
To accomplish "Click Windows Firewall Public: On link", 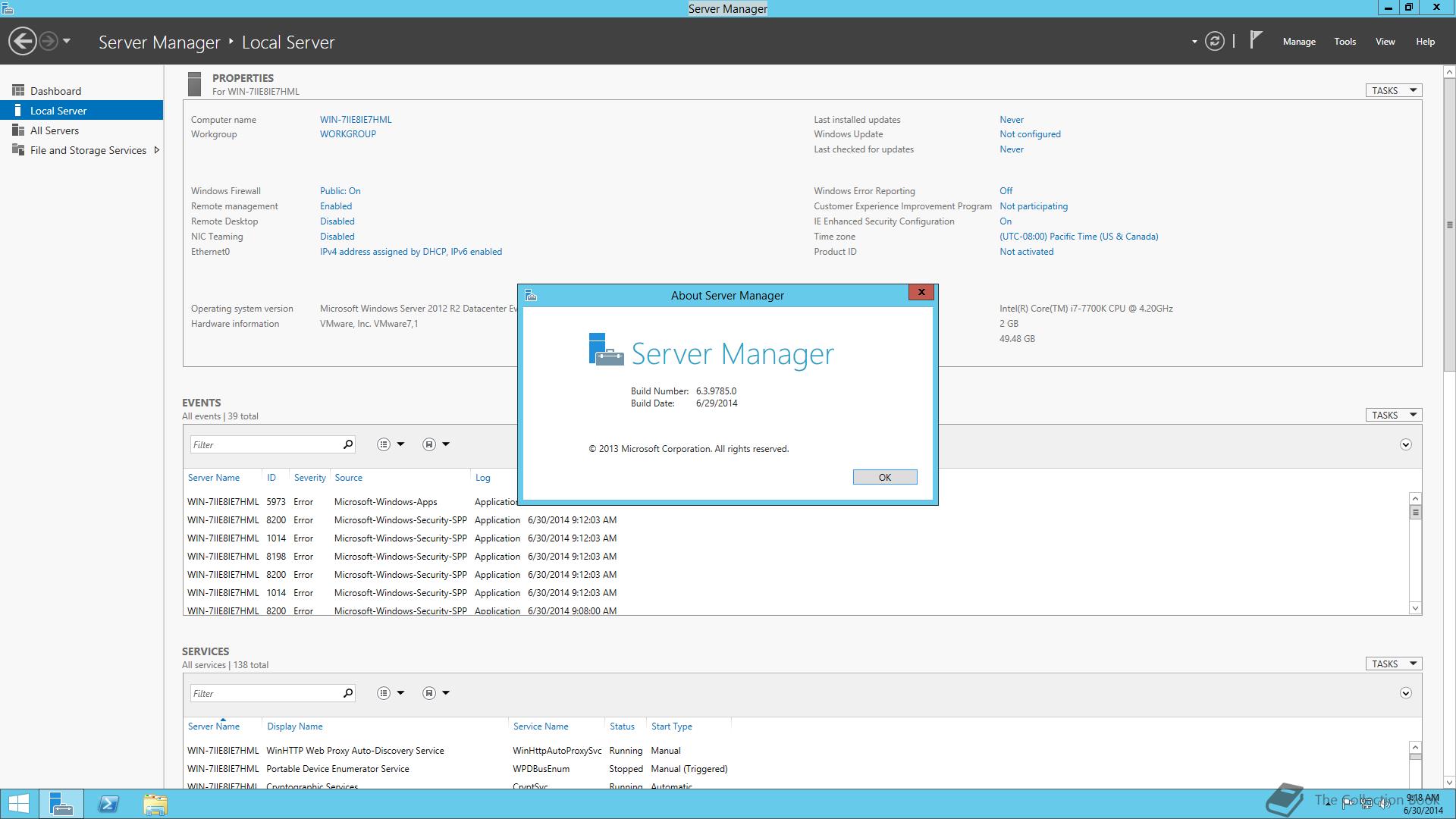I will click(340, 191).
